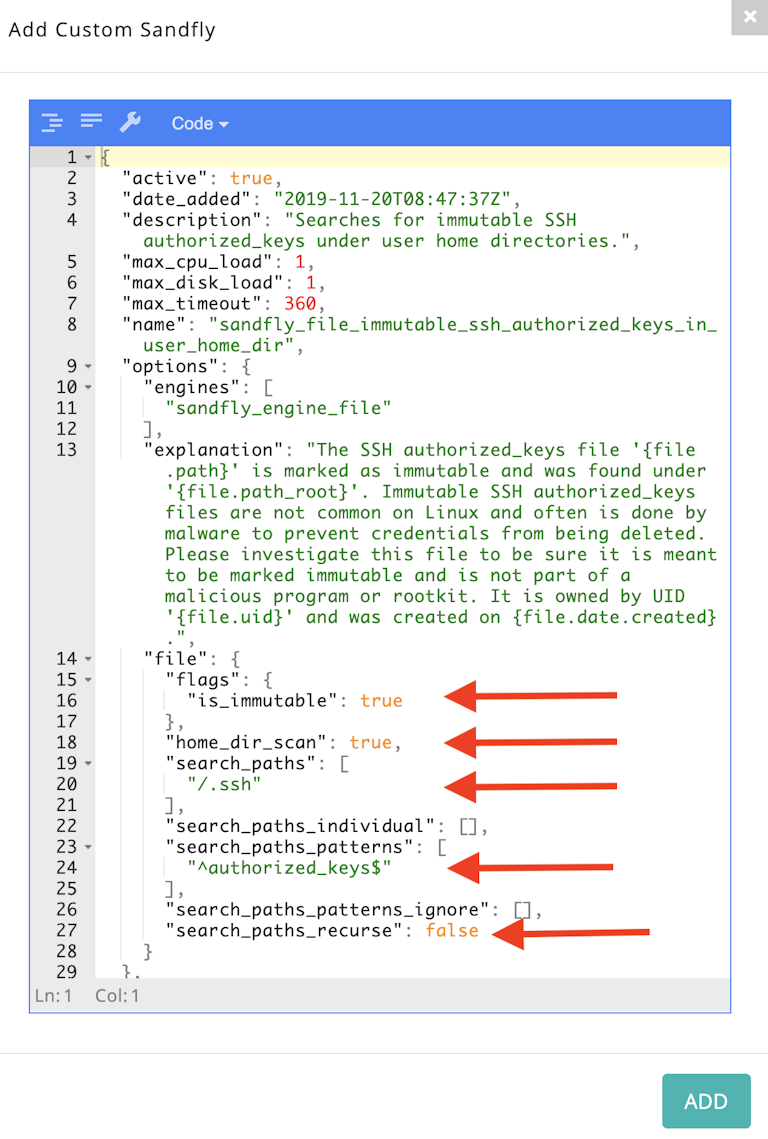
Task: Click the "/.ssh" search path string
Action: click(x=224, y=785)
